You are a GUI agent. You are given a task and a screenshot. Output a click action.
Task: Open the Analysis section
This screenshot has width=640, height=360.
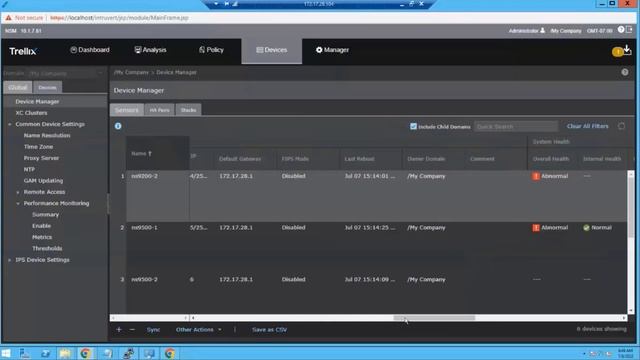click(150, 50)
